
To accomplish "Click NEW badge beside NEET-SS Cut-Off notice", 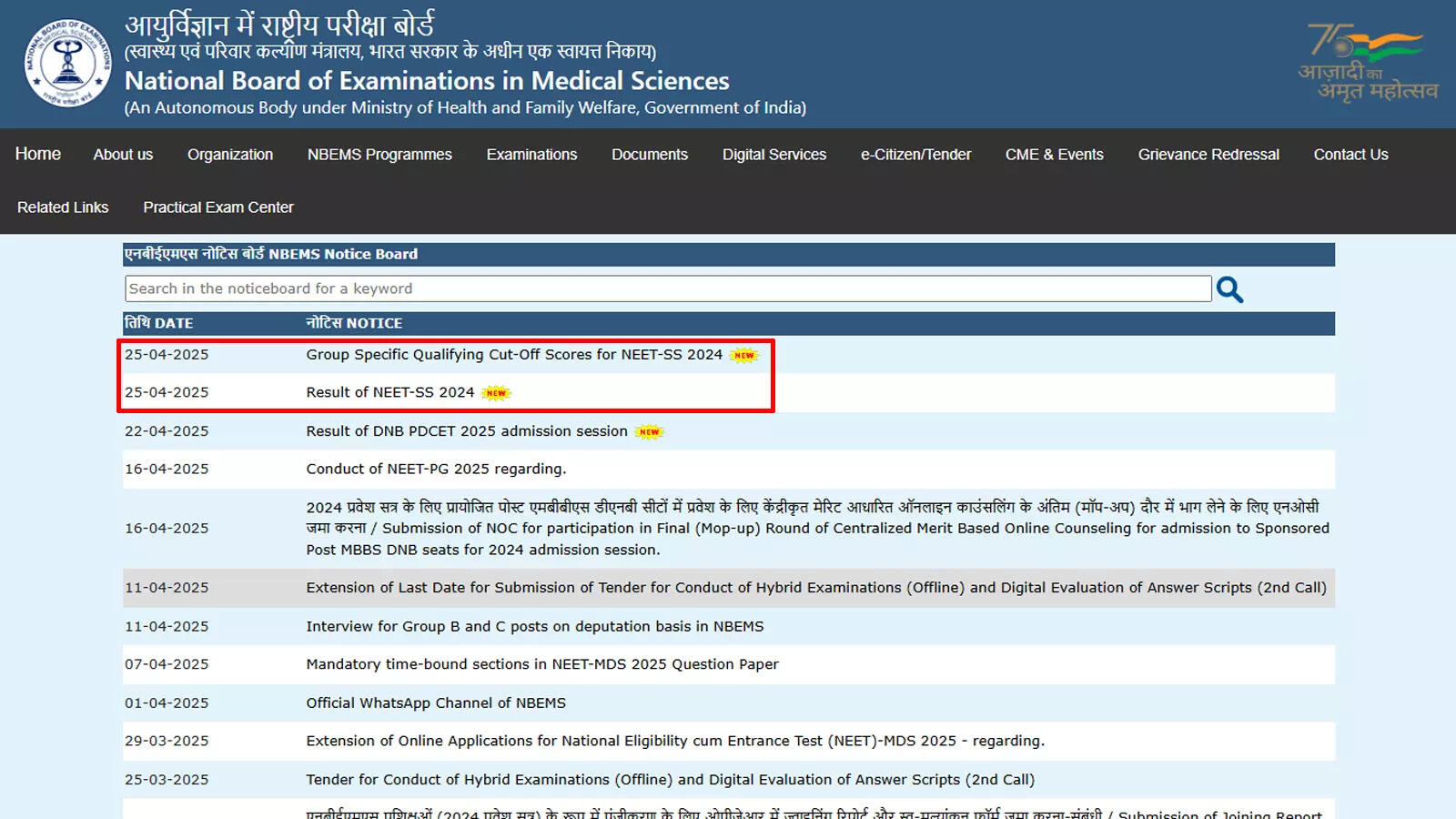I will click(744, 356).
